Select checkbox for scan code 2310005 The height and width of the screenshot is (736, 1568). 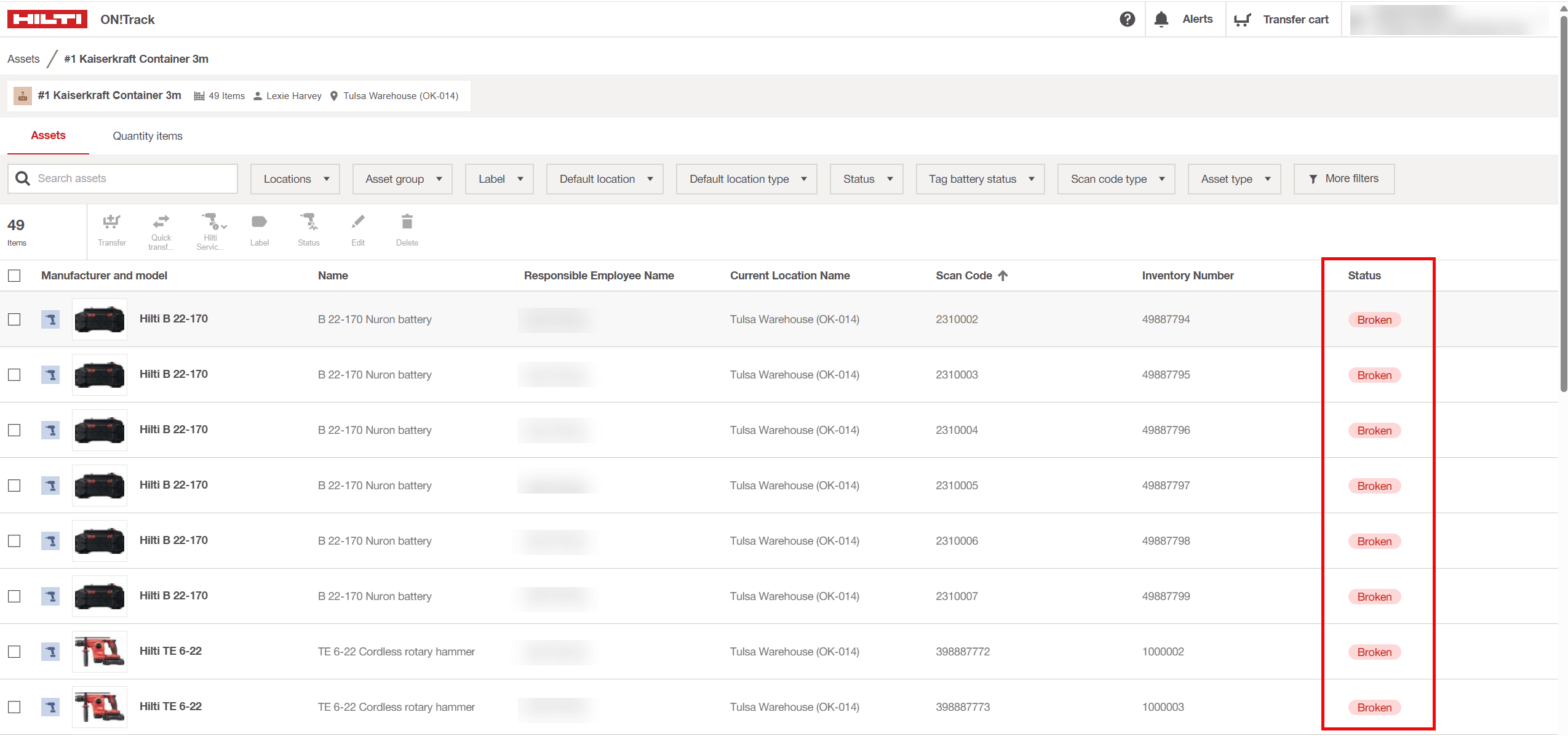click(x=14, y=486)
